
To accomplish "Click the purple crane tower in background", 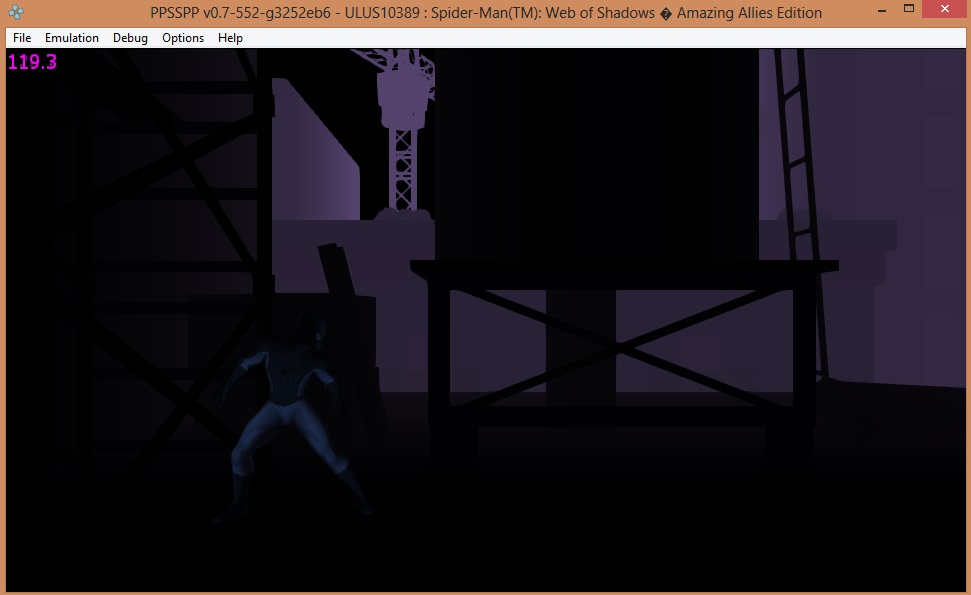I will (404, 130).
